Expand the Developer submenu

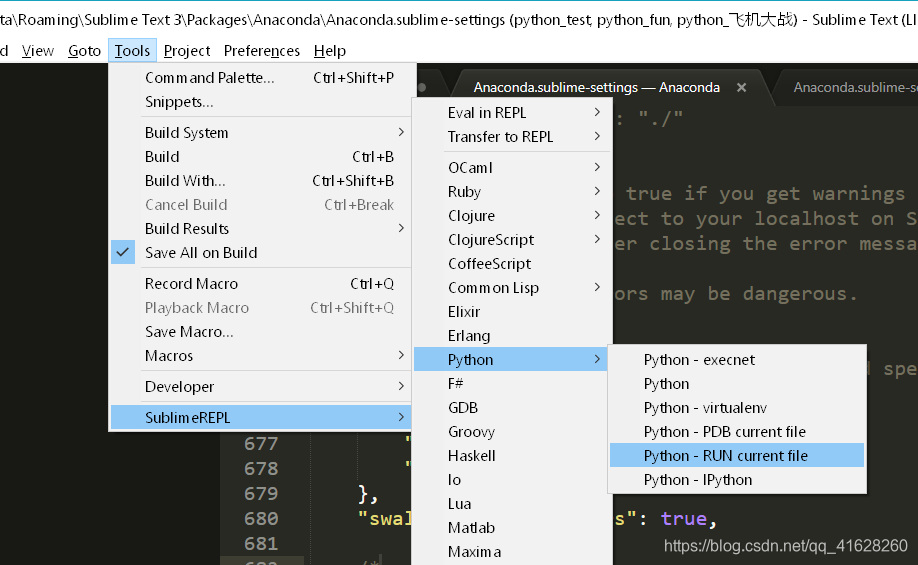[261, 387]
